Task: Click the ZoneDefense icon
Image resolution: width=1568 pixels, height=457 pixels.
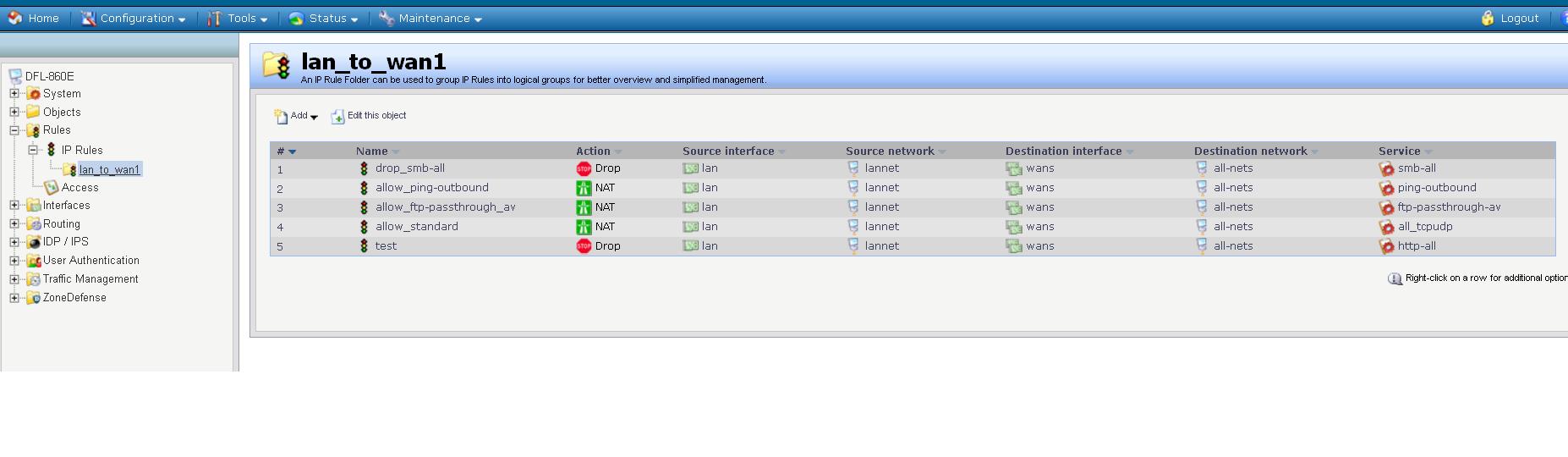Action: click(33, 298)
